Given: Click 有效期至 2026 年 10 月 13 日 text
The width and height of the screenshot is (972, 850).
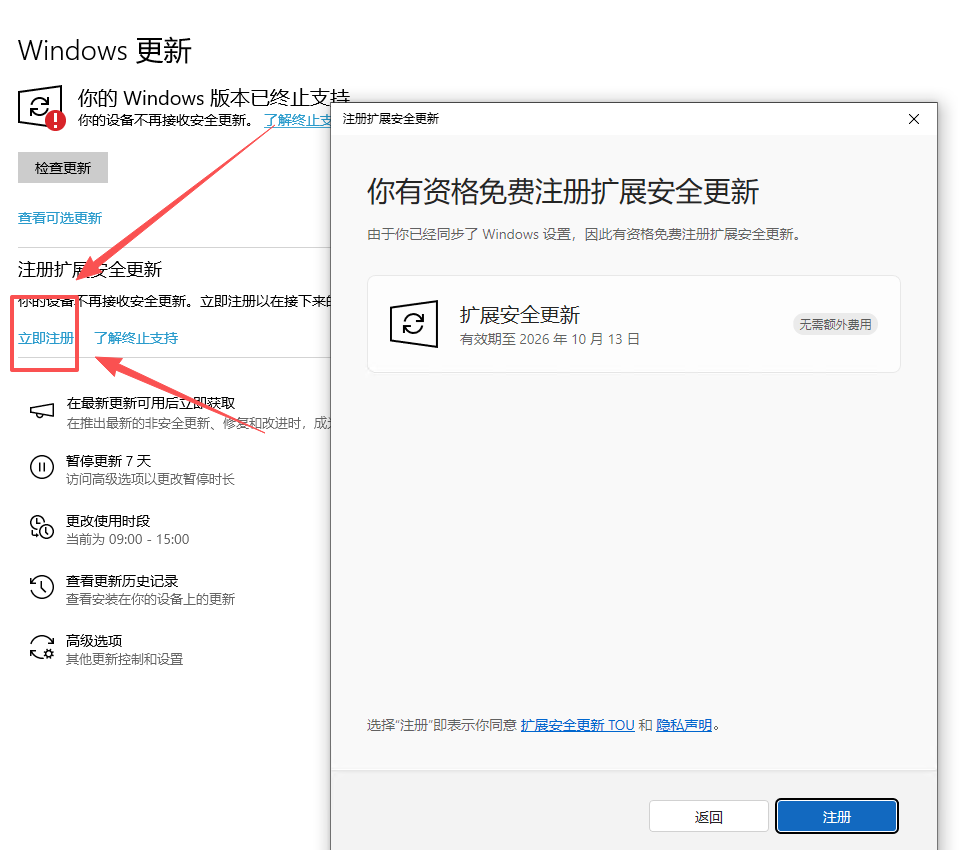Looking at the screenshot, I should [549, 339].
